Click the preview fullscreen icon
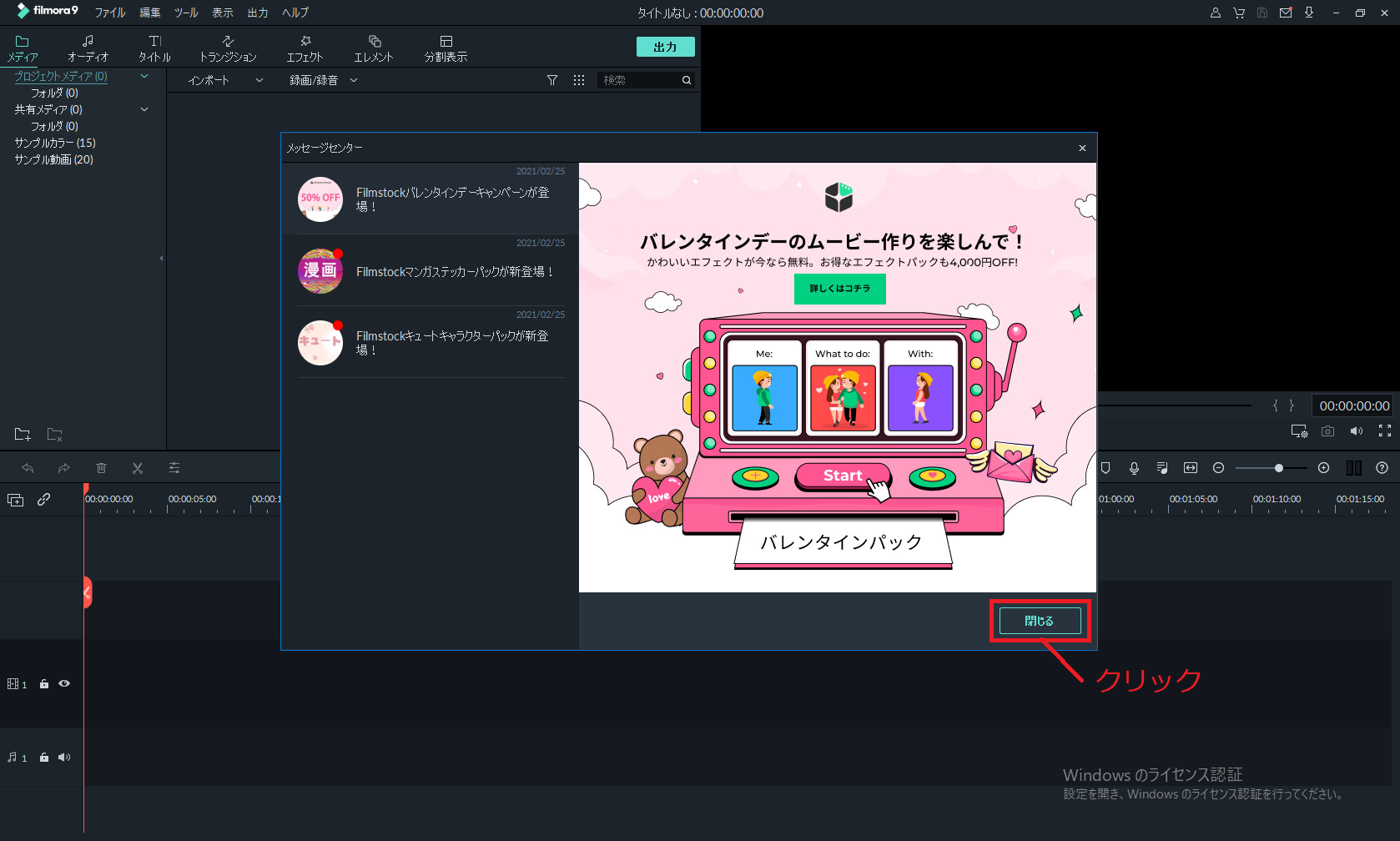1400x841 pixels. coord(1385,431)
